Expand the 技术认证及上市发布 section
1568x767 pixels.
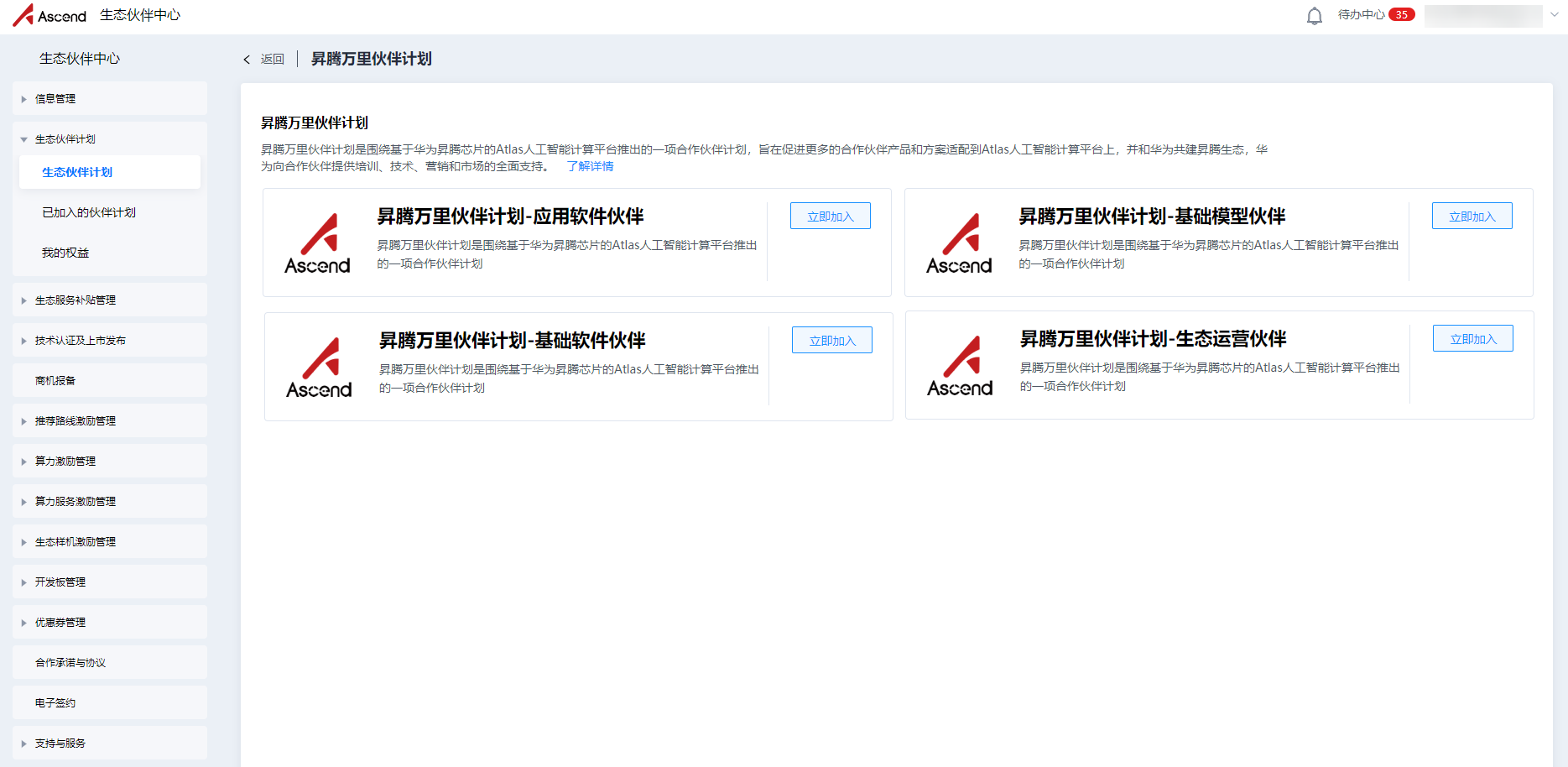tap(110, 340)
